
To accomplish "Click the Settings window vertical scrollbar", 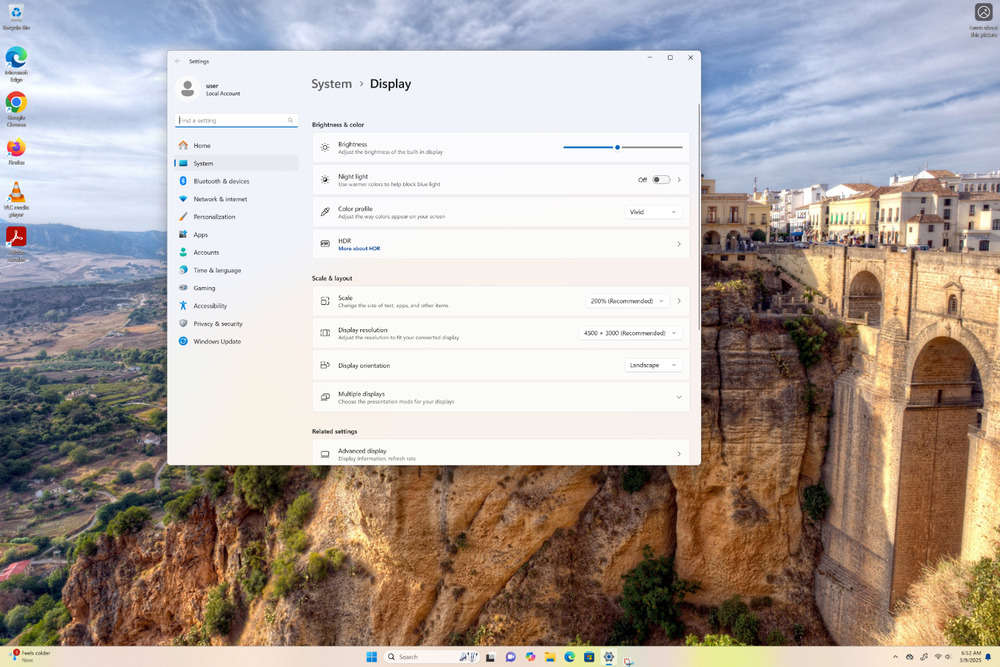I will point(699,217).
